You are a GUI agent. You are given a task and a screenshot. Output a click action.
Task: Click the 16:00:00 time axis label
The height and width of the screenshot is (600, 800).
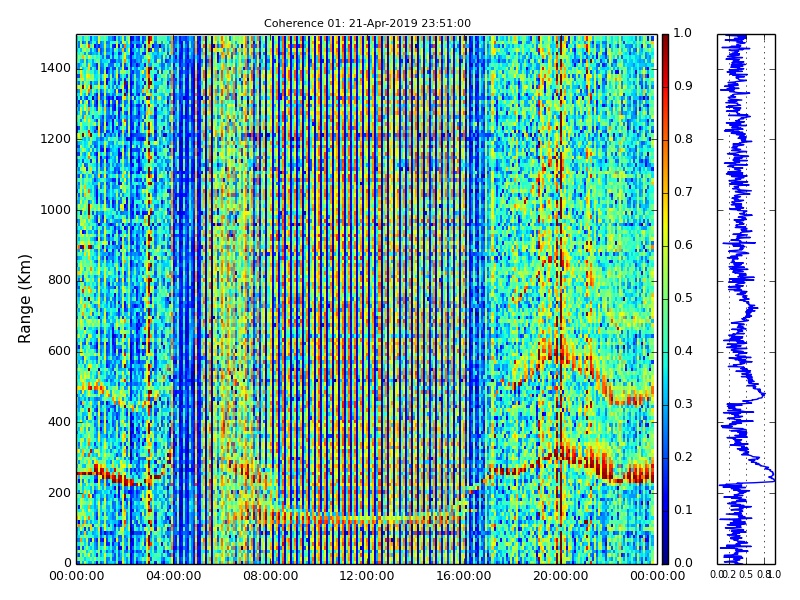[464, 576]
